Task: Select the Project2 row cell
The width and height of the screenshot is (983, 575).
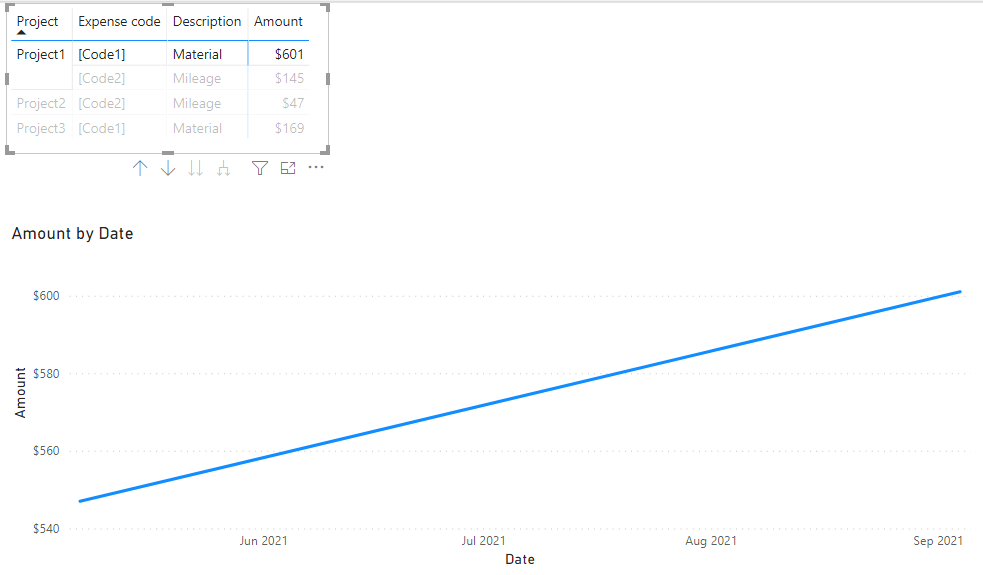Action: 41,103
